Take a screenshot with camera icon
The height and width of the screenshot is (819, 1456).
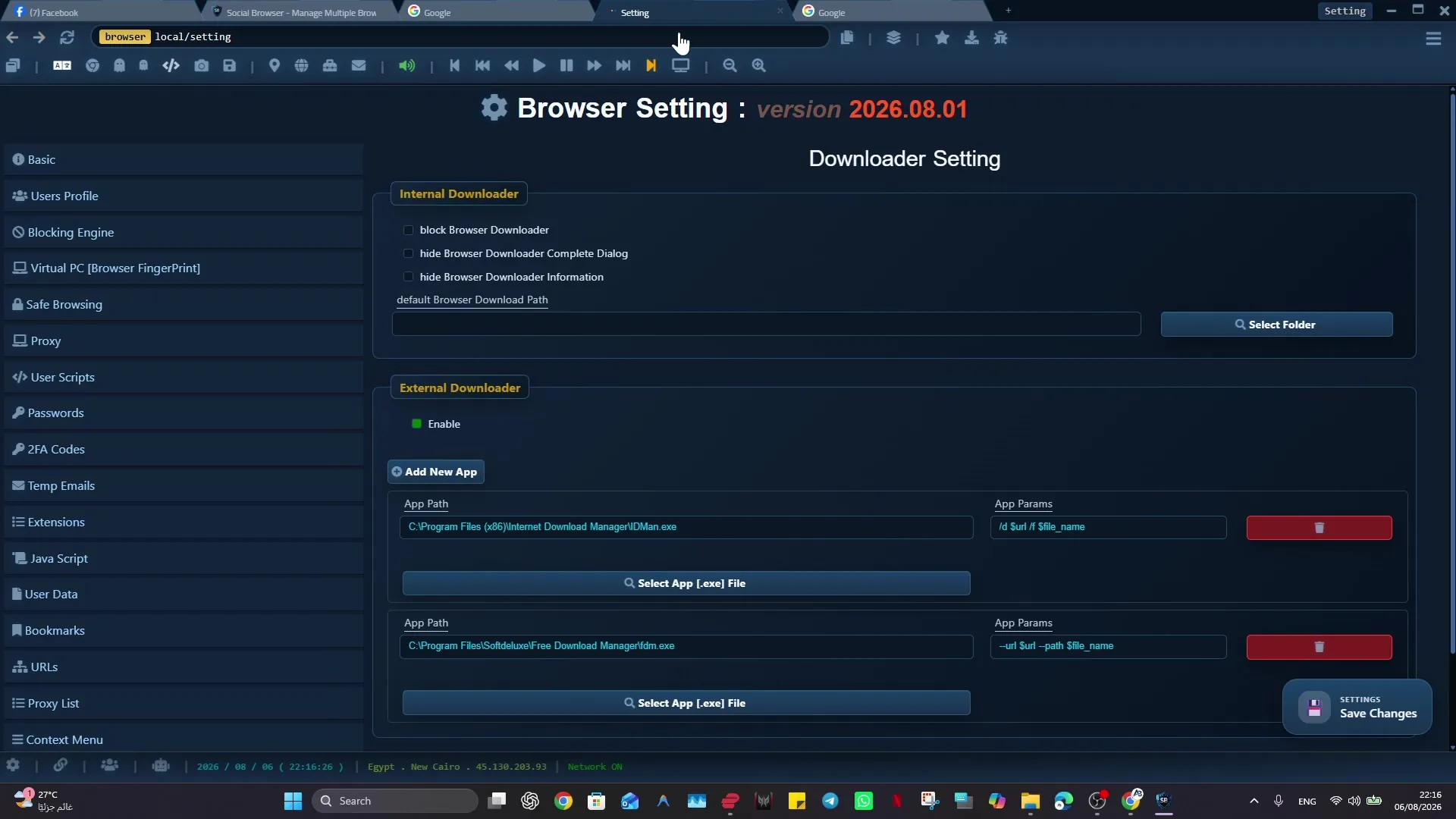pos(201,66)
